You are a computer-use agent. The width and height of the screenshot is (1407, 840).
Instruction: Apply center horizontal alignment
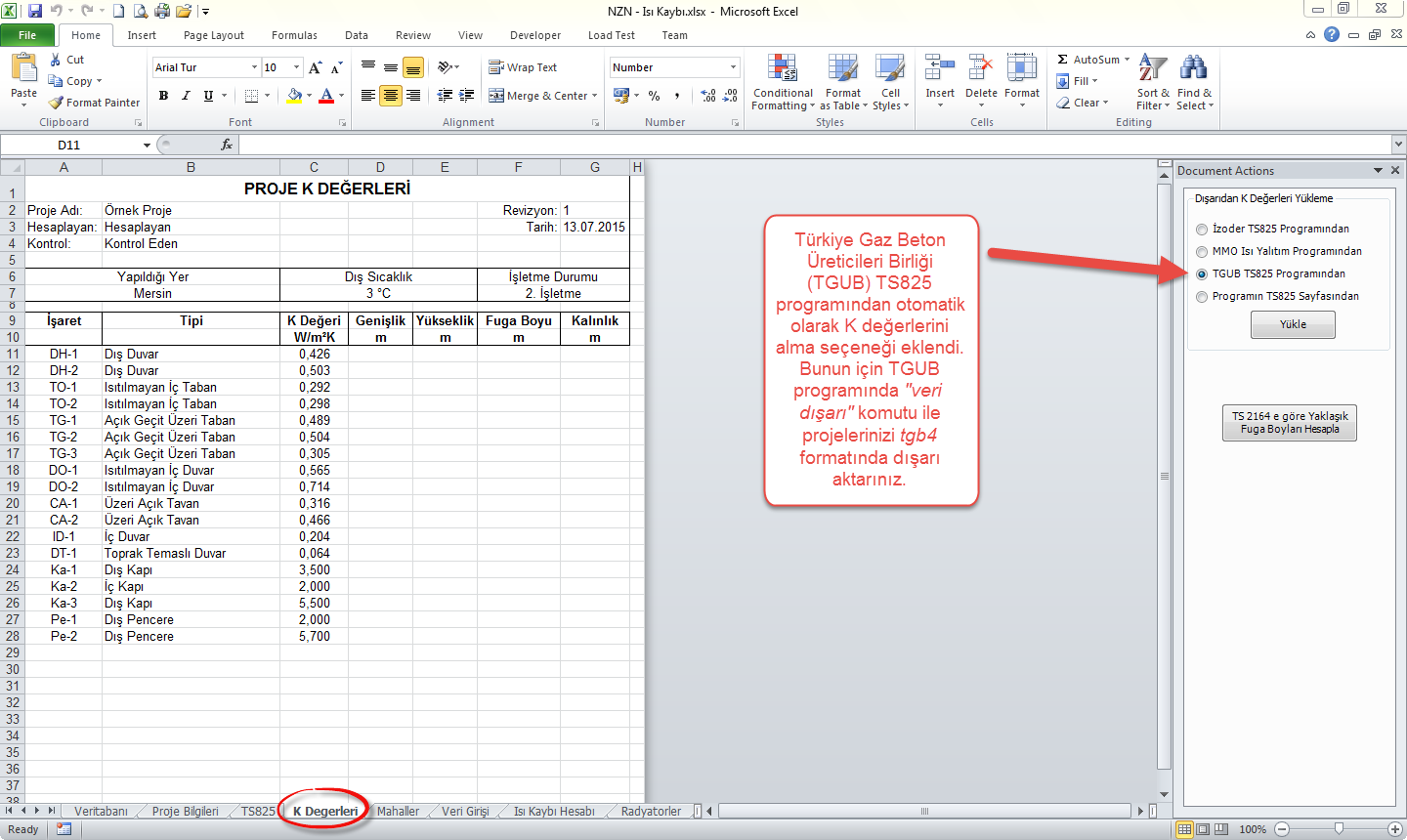pyautogui.click(x=391, y=96)
